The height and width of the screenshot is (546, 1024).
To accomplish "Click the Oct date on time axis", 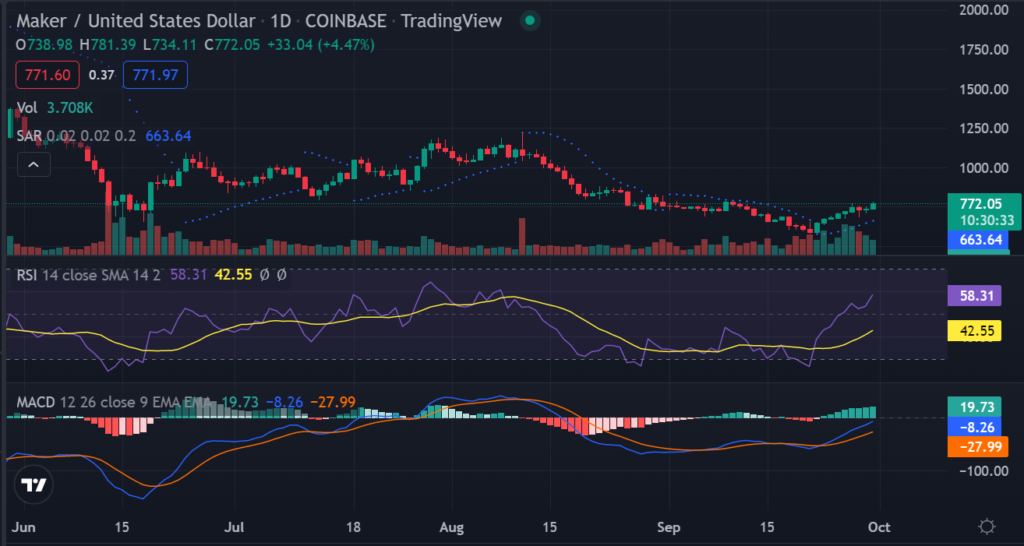I will pyautogui.click(x=877, y=526).
